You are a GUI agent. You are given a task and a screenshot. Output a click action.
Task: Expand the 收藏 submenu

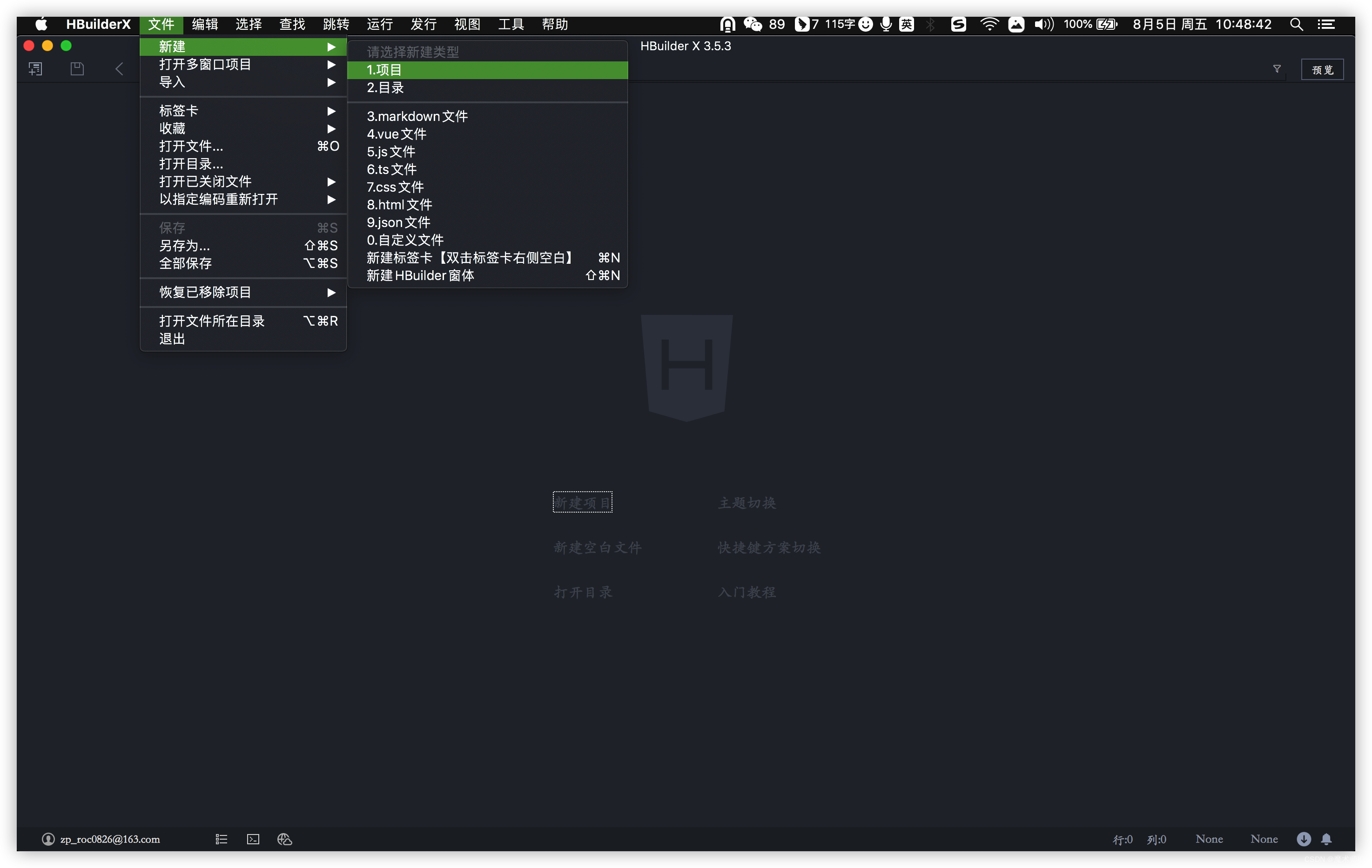point(243,128)
